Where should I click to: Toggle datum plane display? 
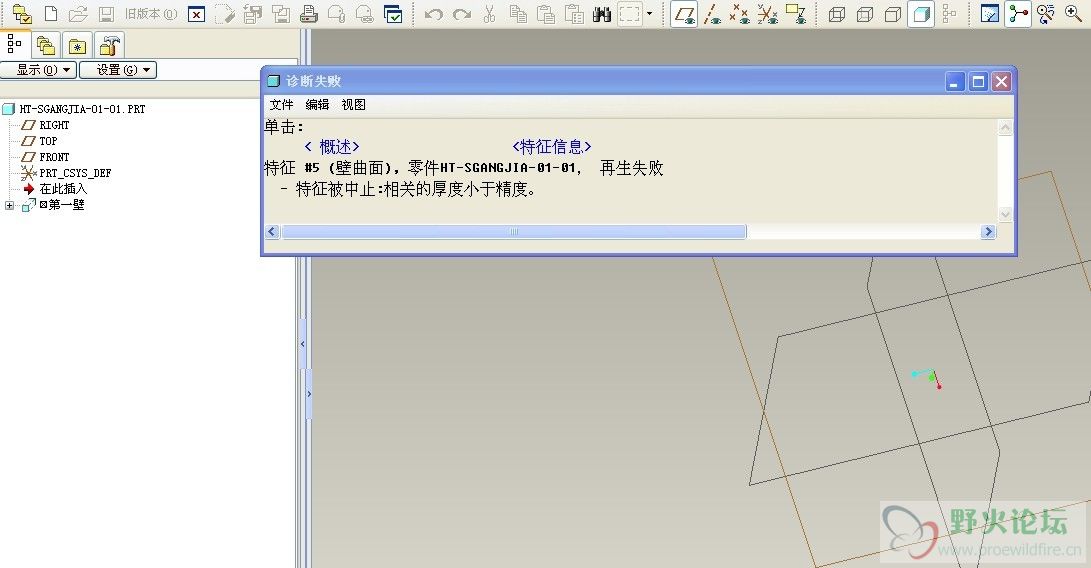685,14
